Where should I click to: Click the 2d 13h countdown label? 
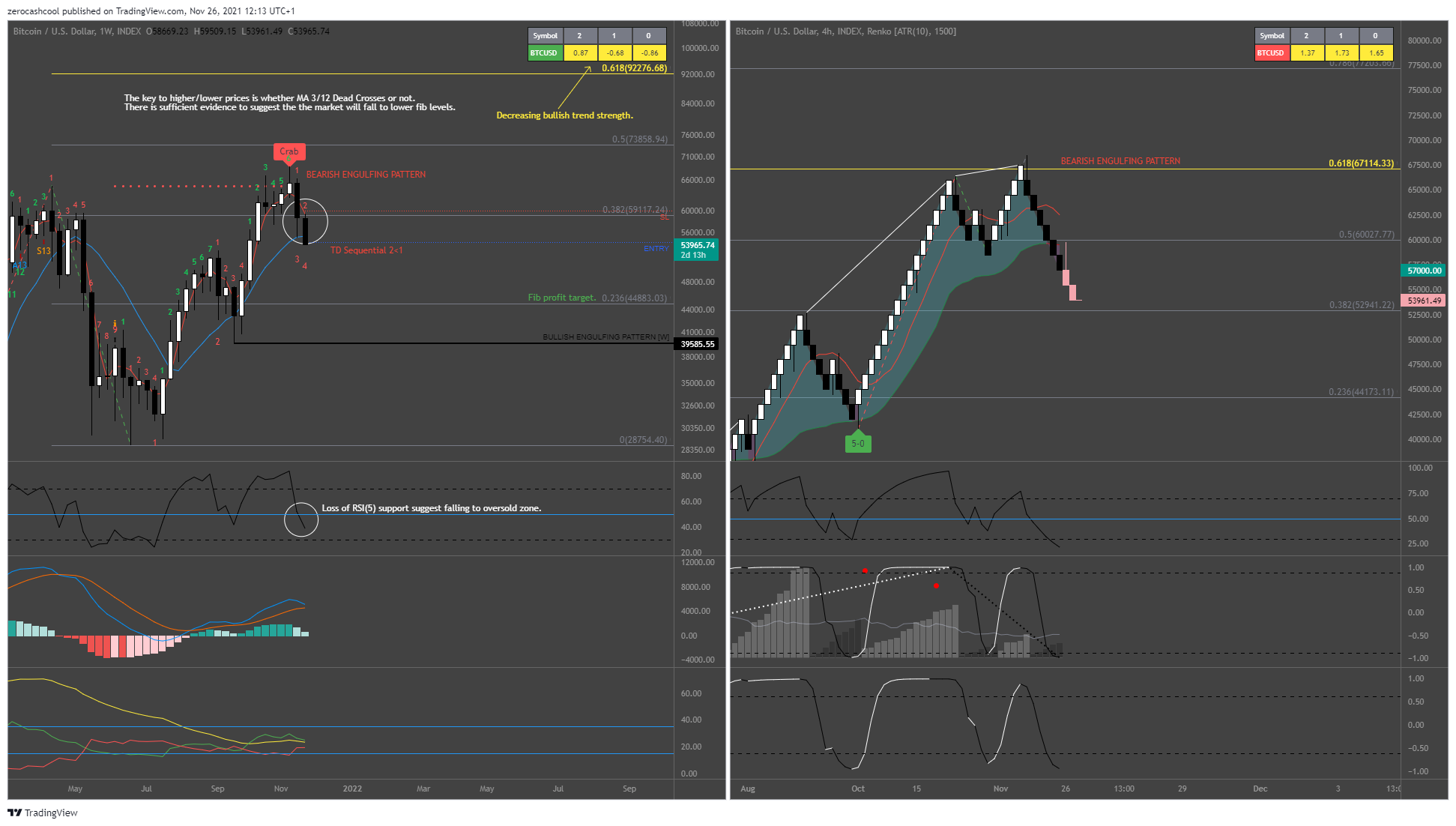[x=693, y=256]
